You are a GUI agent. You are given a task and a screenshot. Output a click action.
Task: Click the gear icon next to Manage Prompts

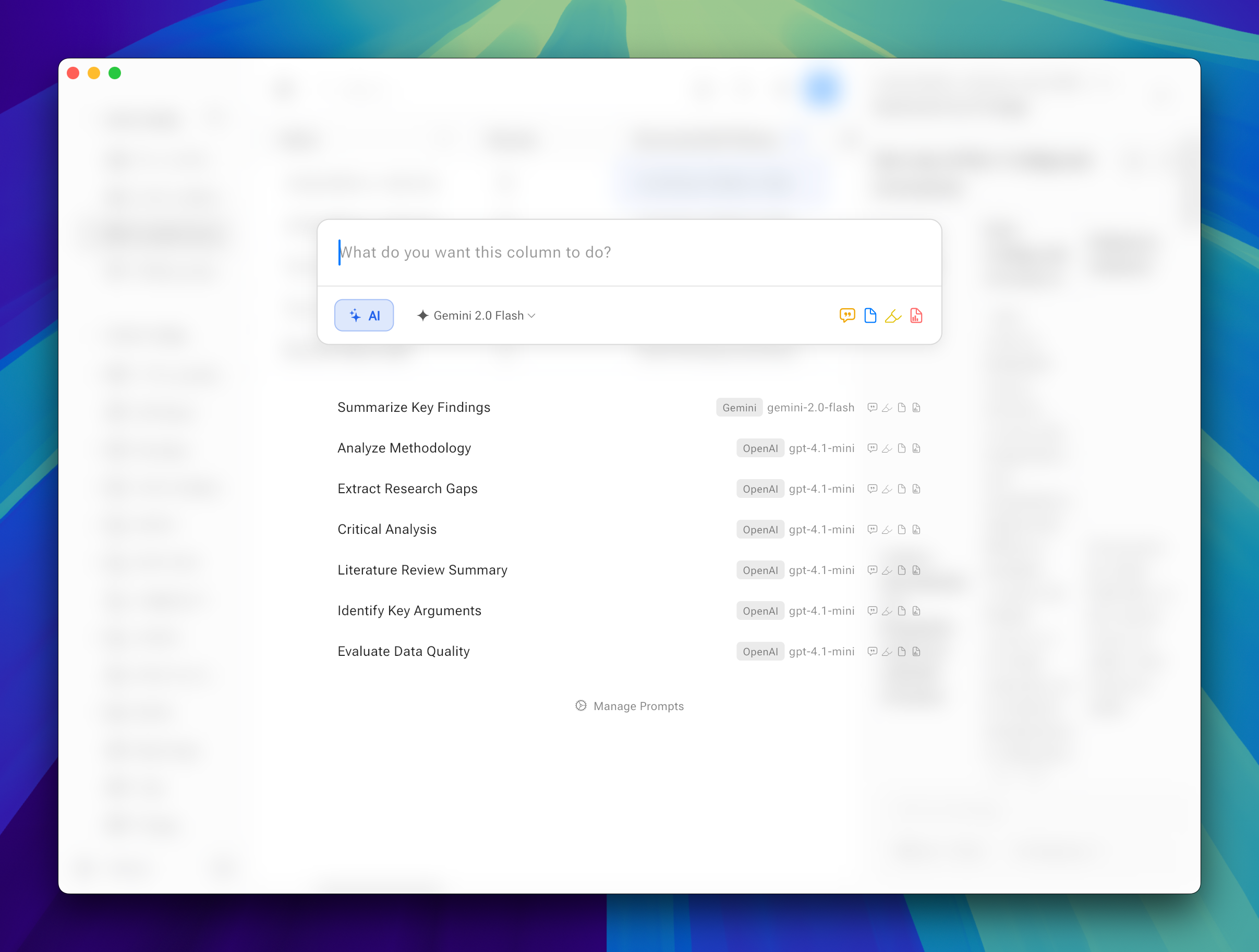(x=580, y=705)
